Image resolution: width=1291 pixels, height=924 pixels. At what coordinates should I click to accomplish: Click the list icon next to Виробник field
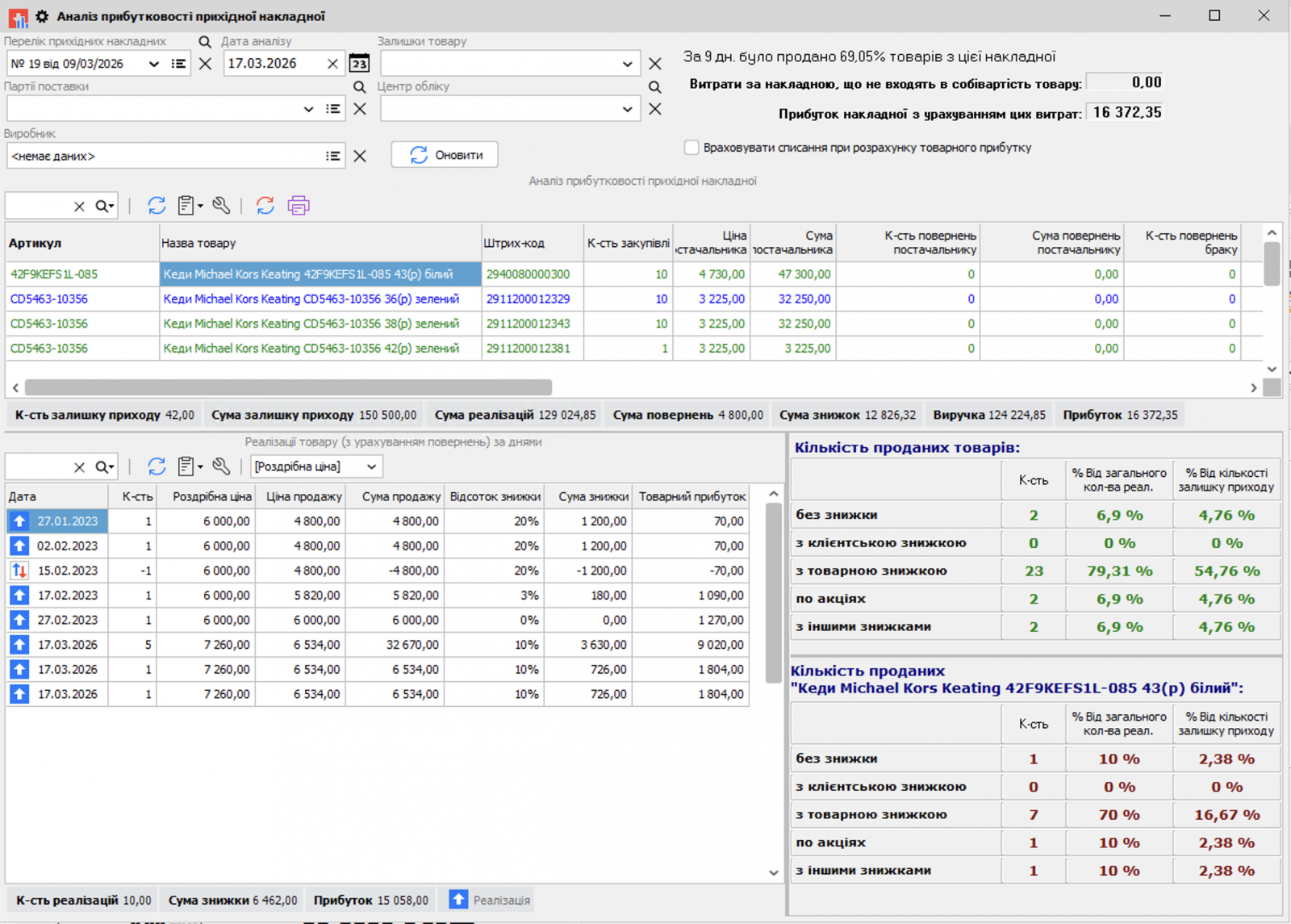pos(331,156)
